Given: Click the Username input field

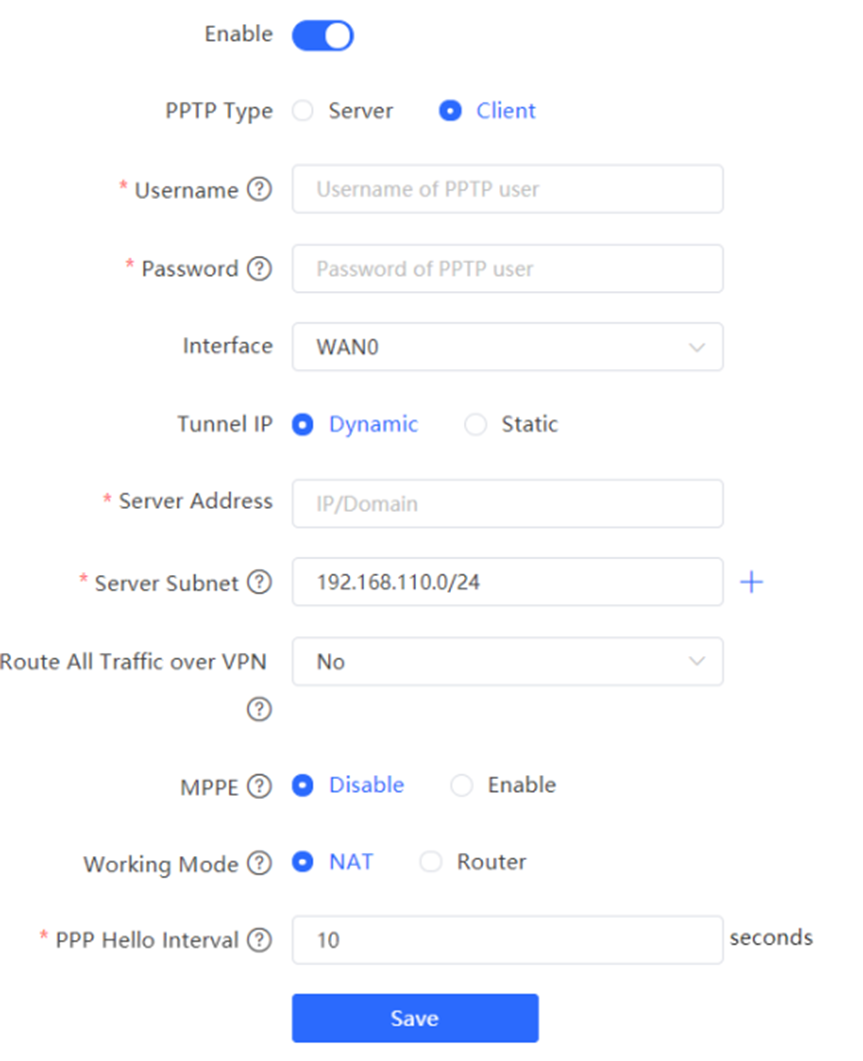Looking at the screenshot, I should [x=507, y=189].
